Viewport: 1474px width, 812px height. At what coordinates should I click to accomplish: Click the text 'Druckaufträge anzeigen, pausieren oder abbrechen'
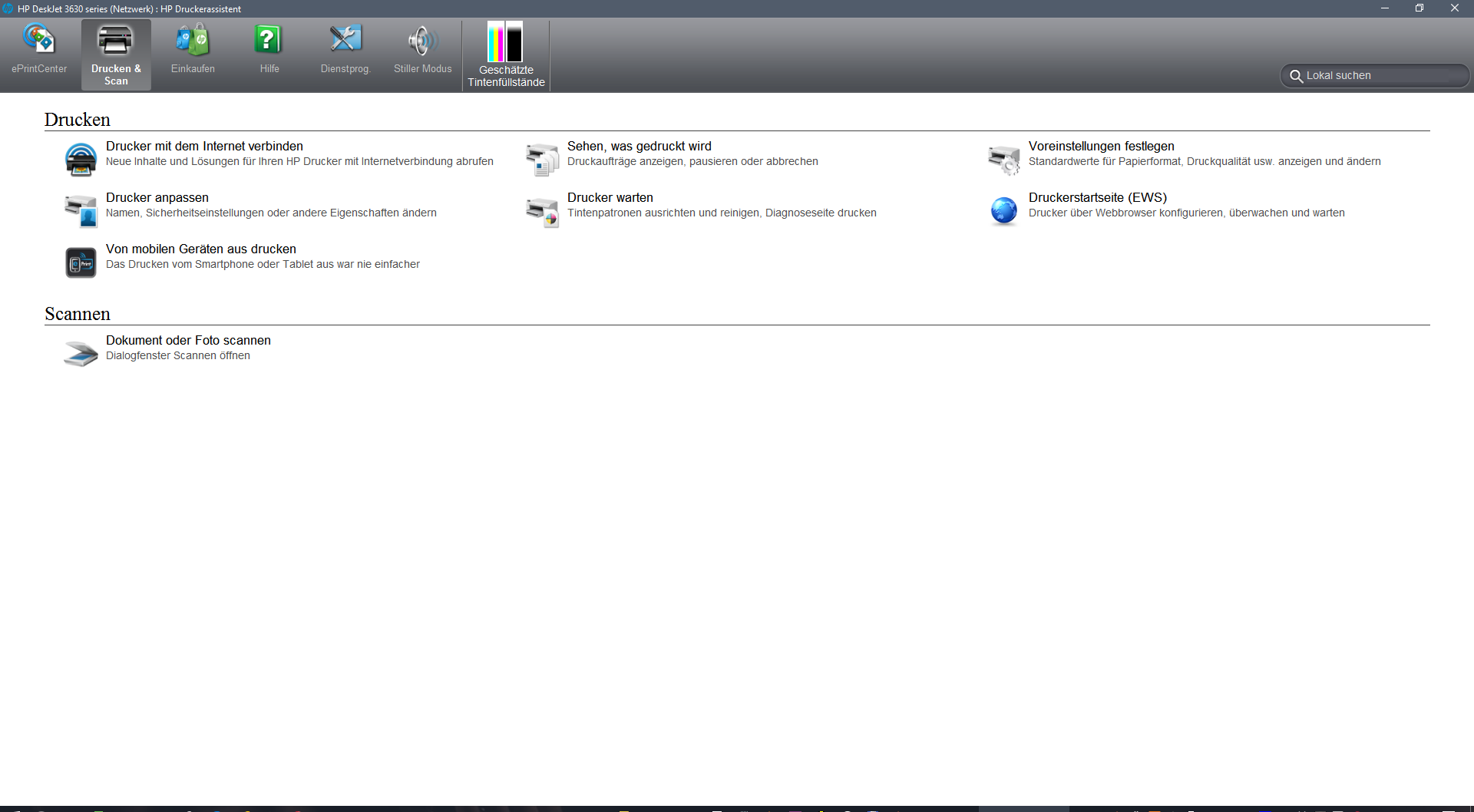coord(692,161)
